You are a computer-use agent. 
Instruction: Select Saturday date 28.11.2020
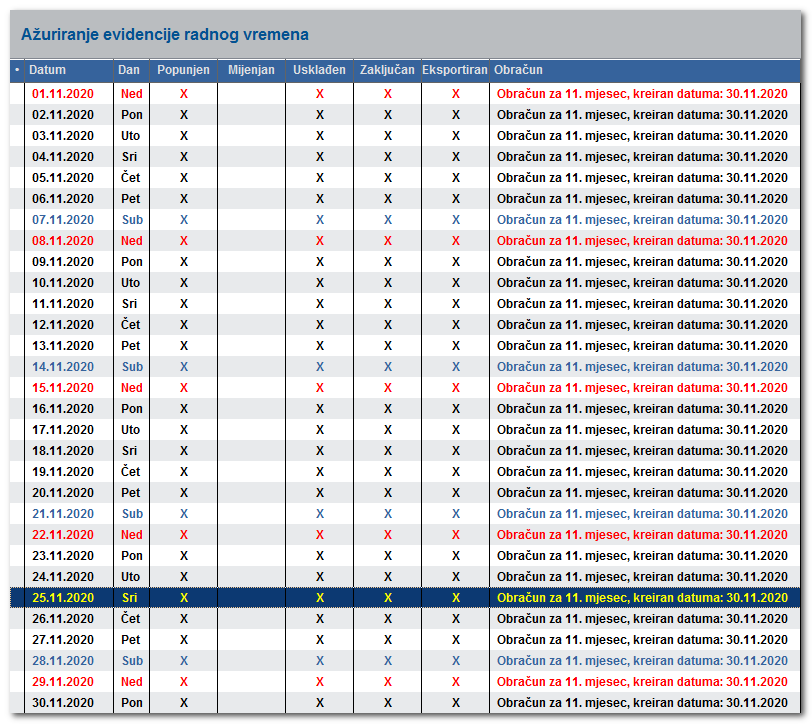[63, 661]
